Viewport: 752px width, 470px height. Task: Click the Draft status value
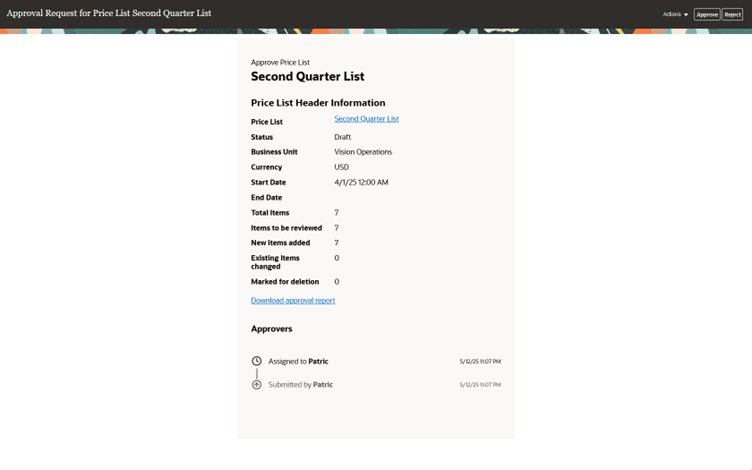(x=343, y=137)
